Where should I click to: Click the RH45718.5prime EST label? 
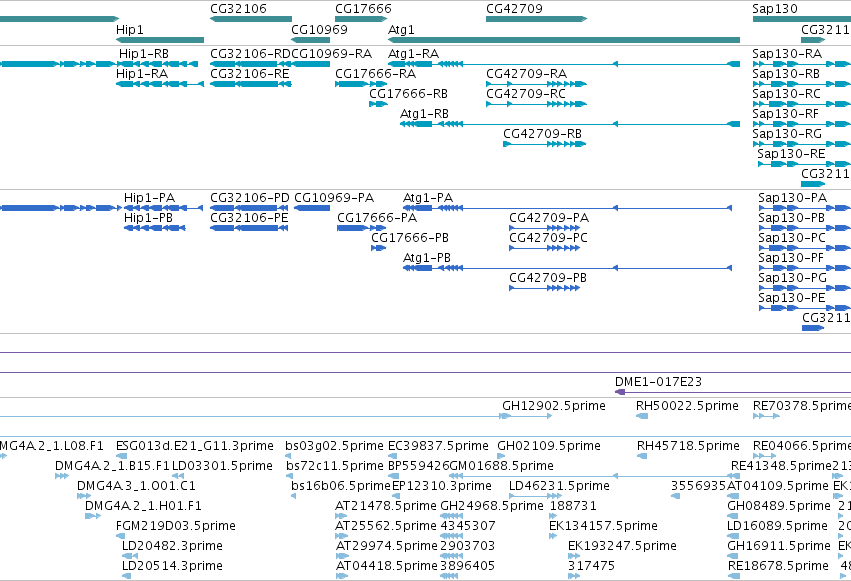(688, 446)
